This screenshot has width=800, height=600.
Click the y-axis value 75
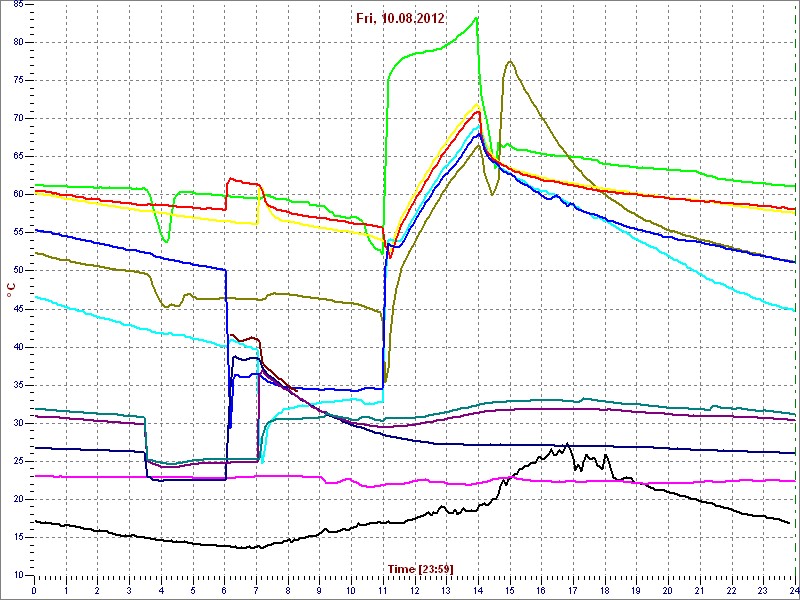17,81
